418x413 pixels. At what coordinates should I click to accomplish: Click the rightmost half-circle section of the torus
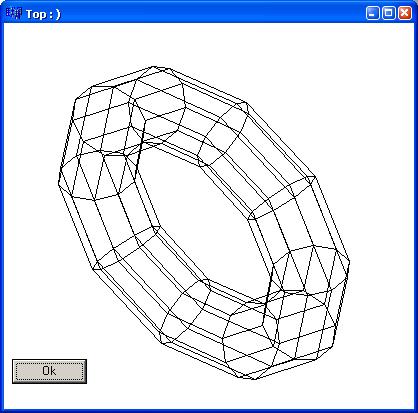coord(310,270)
